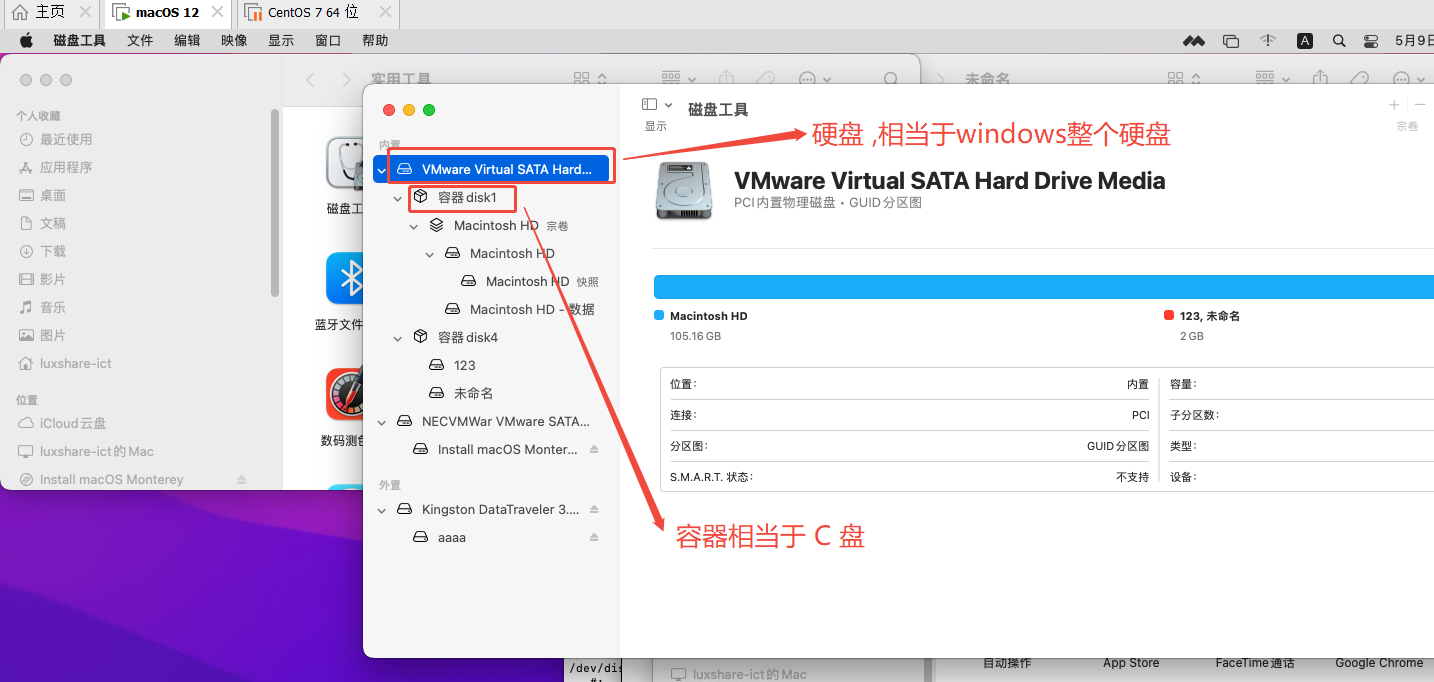The image size is (1434, 682).
Task: Collapse the 容器 disk1 tree node
Action: point(398,198)
